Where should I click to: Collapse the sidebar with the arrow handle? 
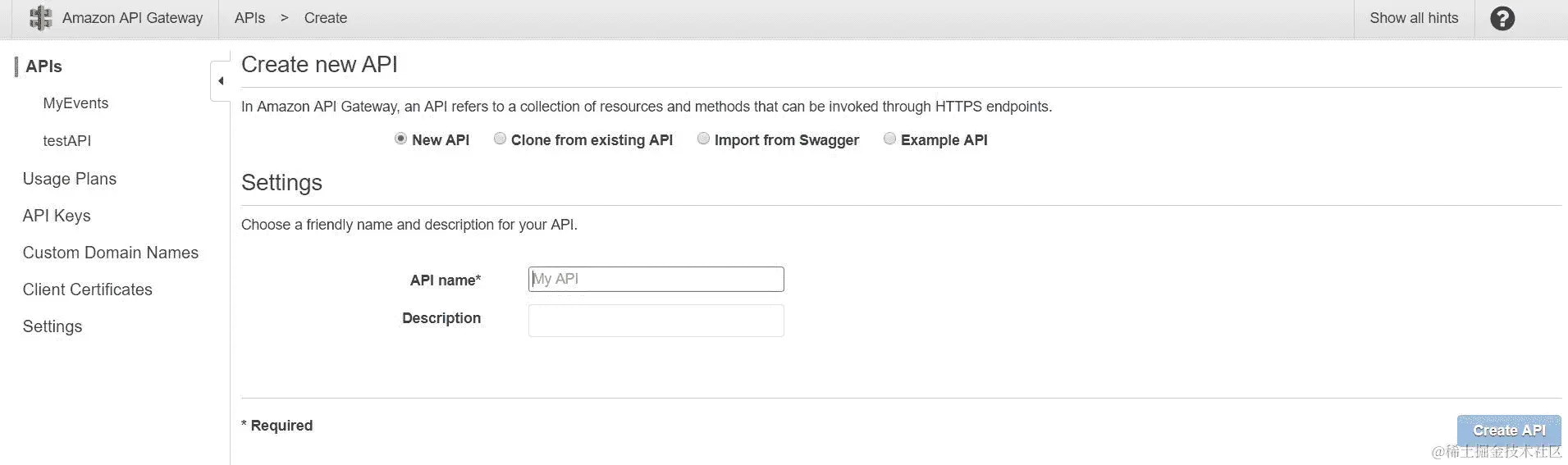coord(220,81)
